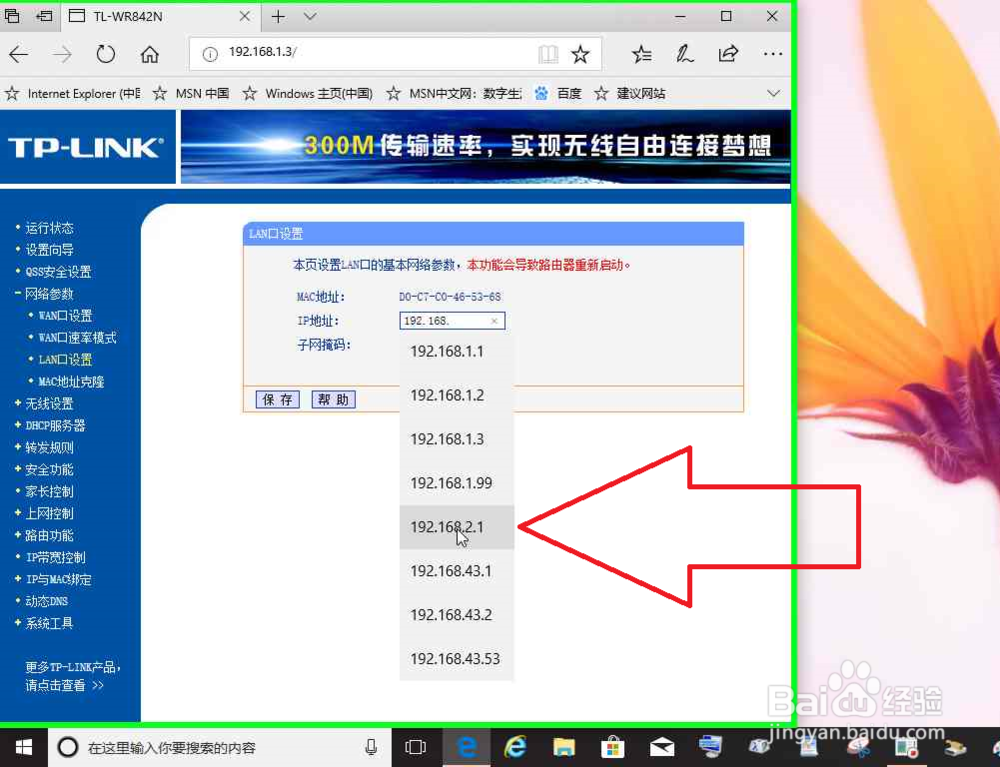
Task: Refresh the router configuration page
Action: 106,55
